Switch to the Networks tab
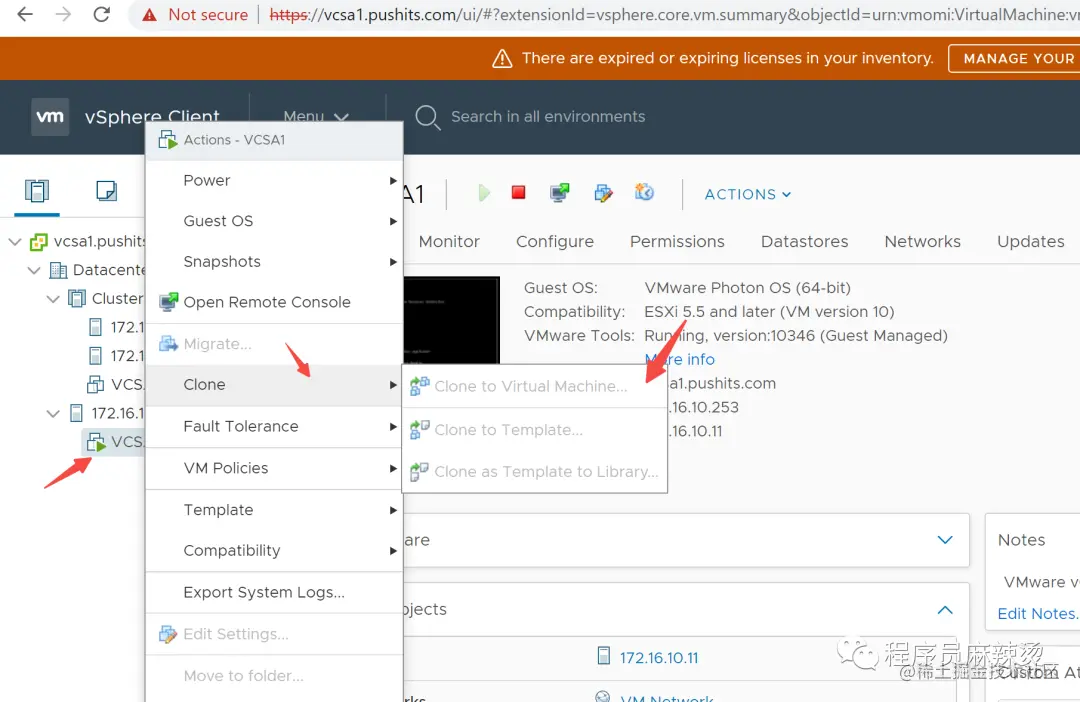Viewport: 1080px width, 702px height. point(922,241)
